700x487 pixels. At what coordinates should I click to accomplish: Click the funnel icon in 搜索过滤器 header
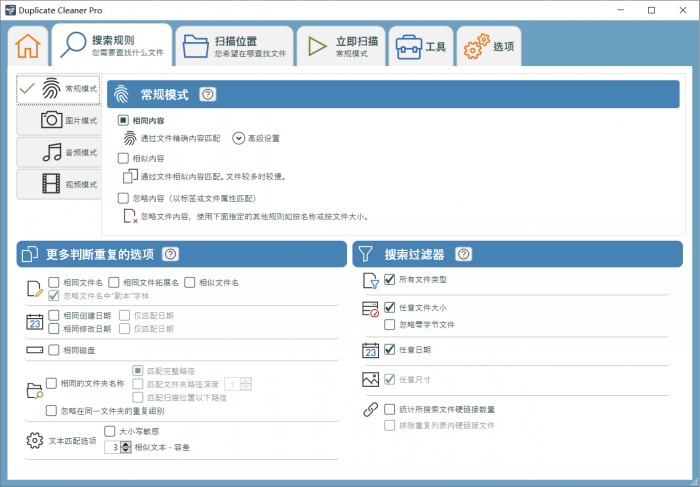pos(365,254)
